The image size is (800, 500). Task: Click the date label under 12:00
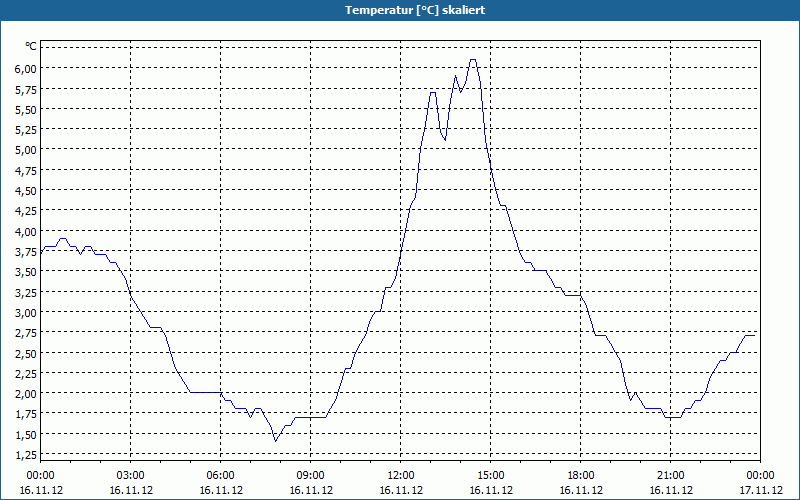pos(401,490)
